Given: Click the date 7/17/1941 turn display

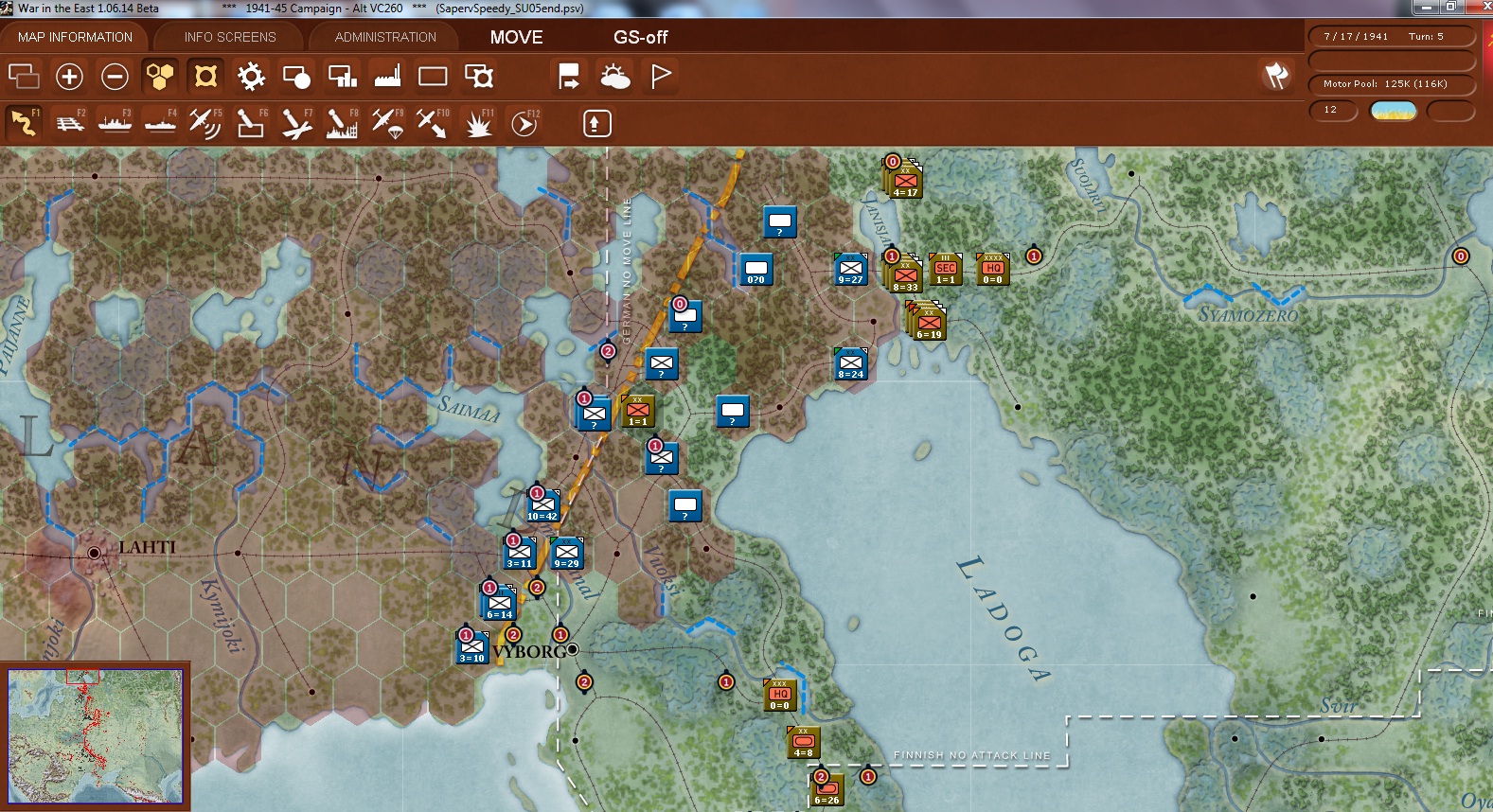Looking at the screenshot, I should coord(1391,37).
